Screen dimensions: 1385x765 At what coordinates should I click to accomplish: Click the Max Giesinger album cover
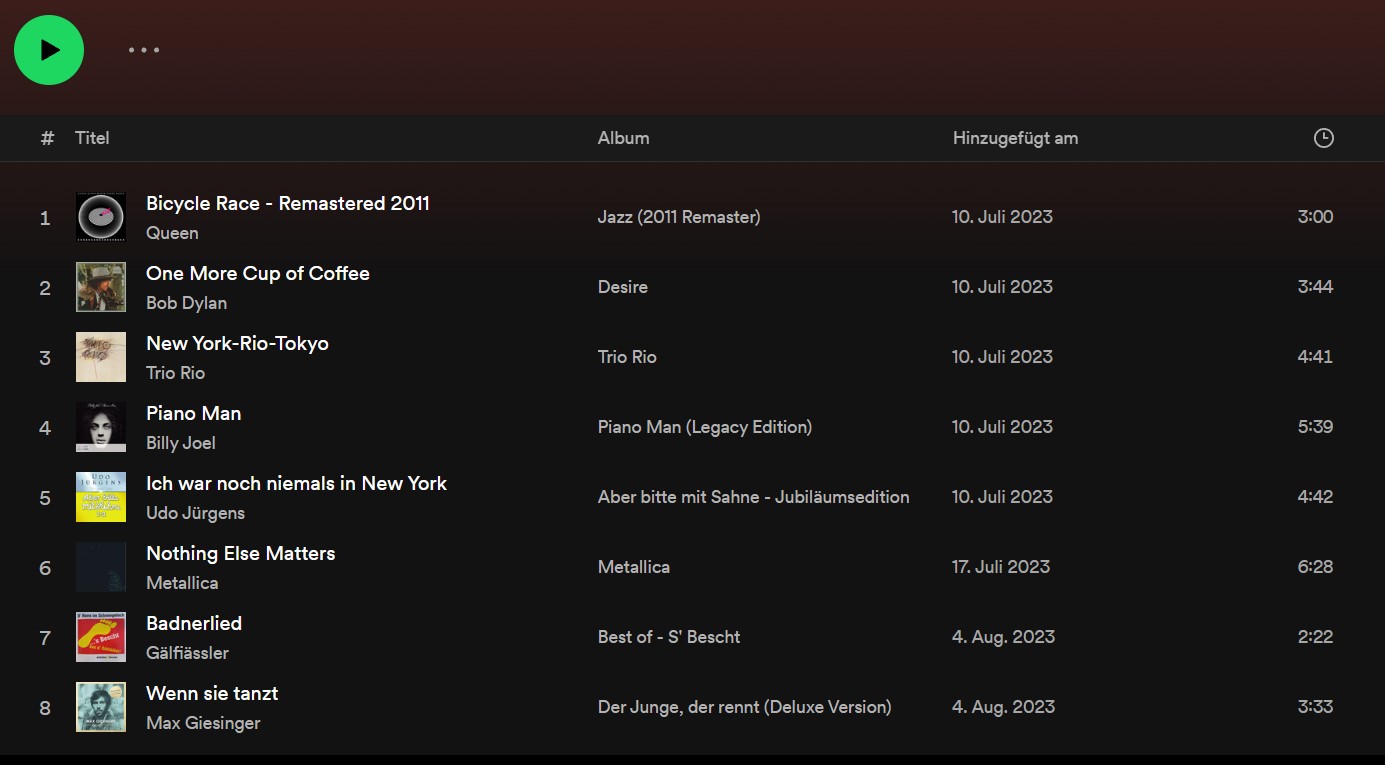100,707
